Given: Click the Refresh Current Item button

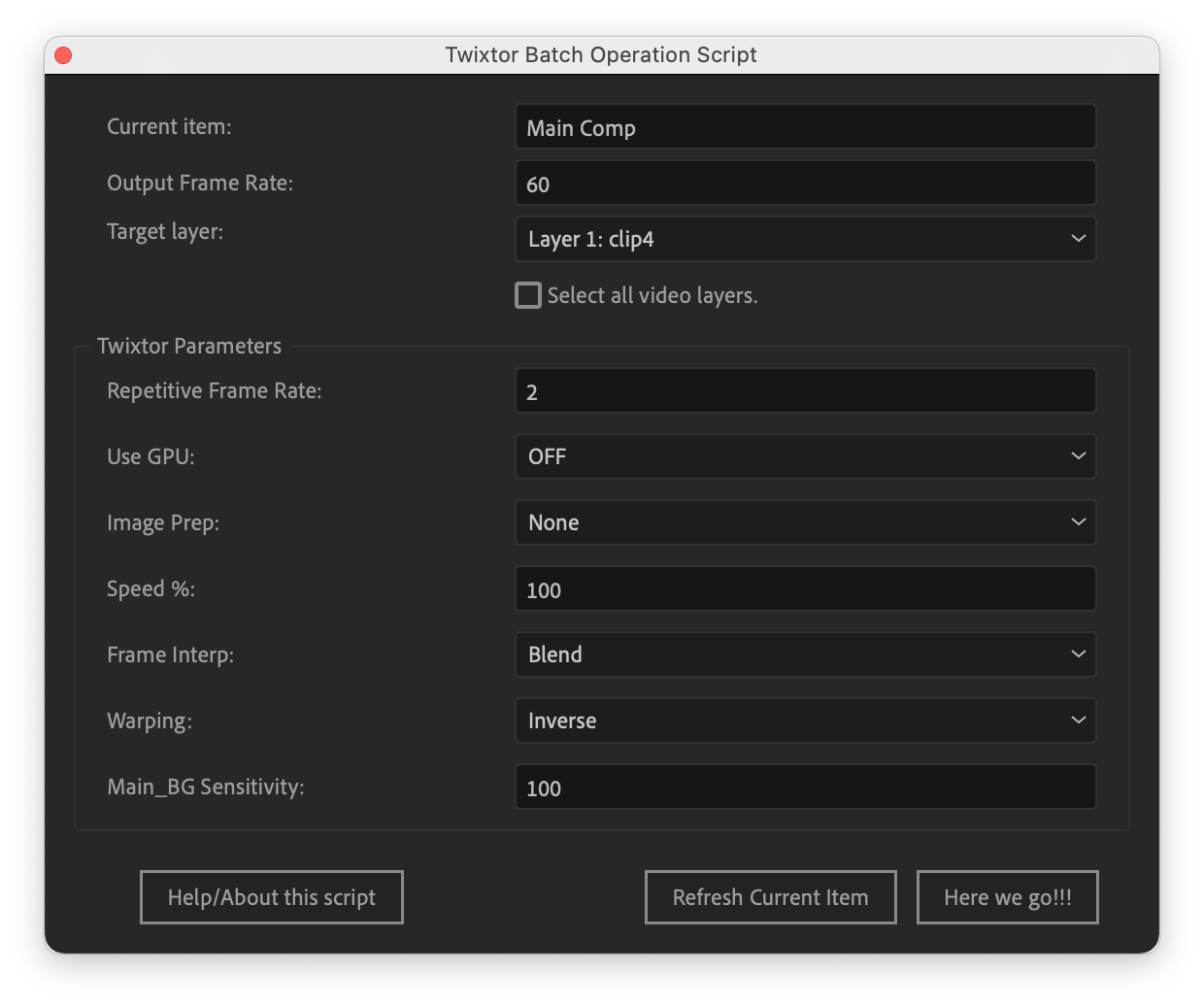Looking at the screenshot, I should [771, 897].
